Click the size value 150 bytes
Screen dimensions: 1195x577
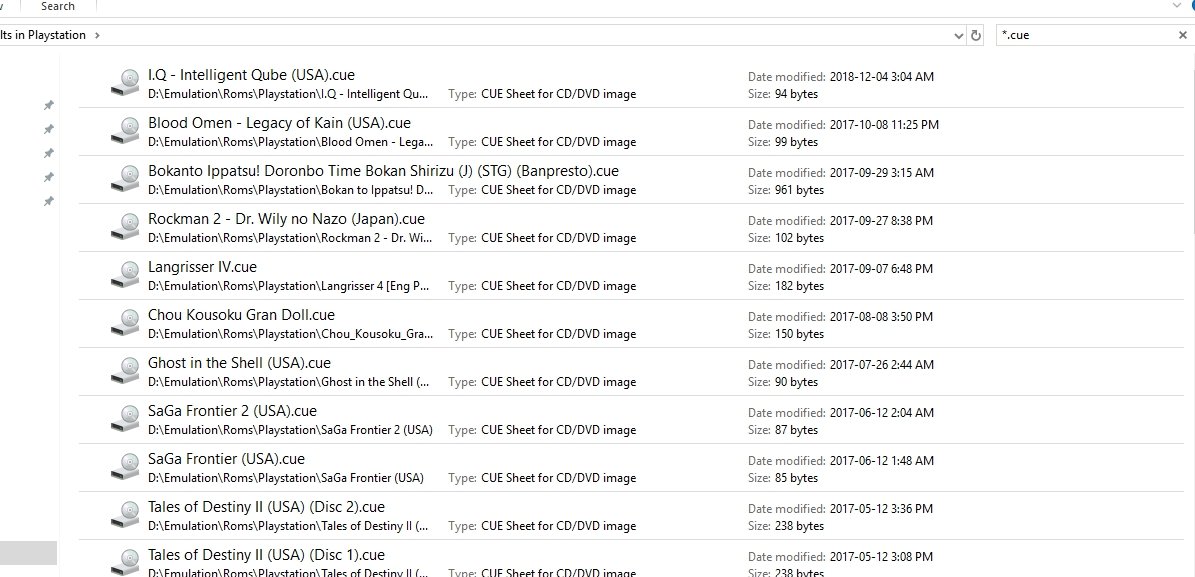coord(799,335)
